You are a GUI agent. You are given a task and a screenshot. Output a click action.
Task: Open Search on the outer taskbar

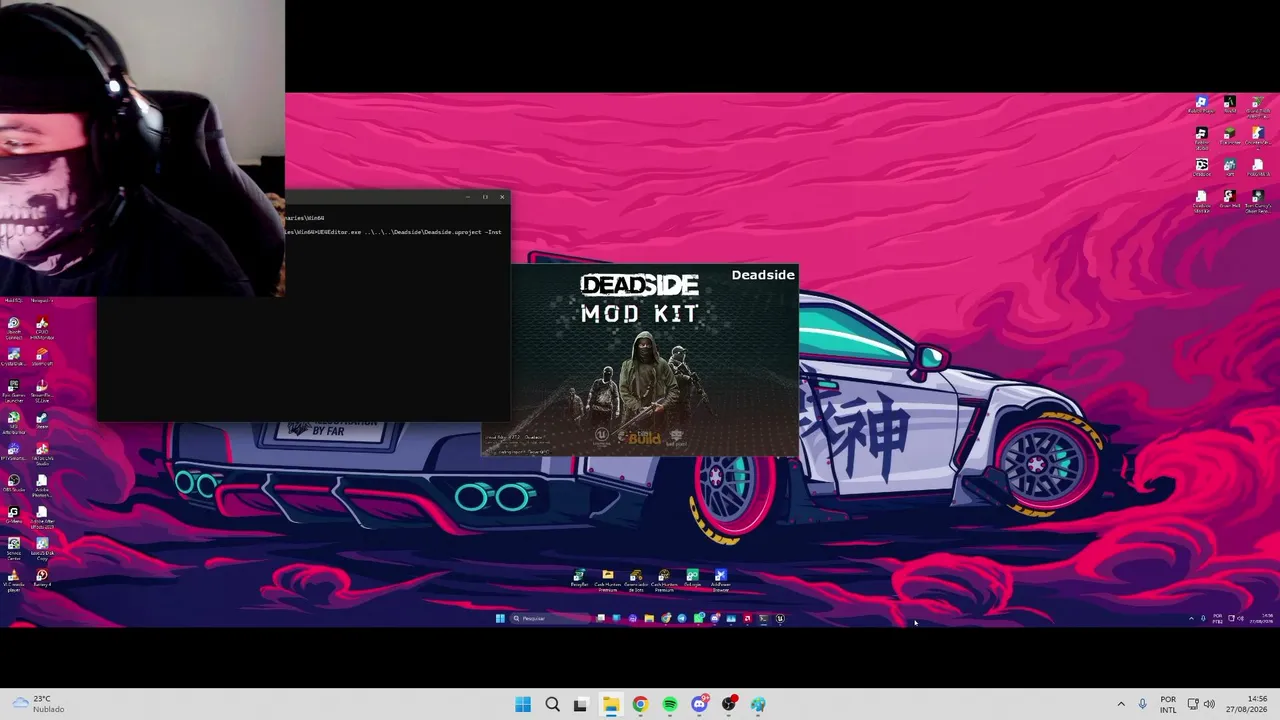(552, 704)
